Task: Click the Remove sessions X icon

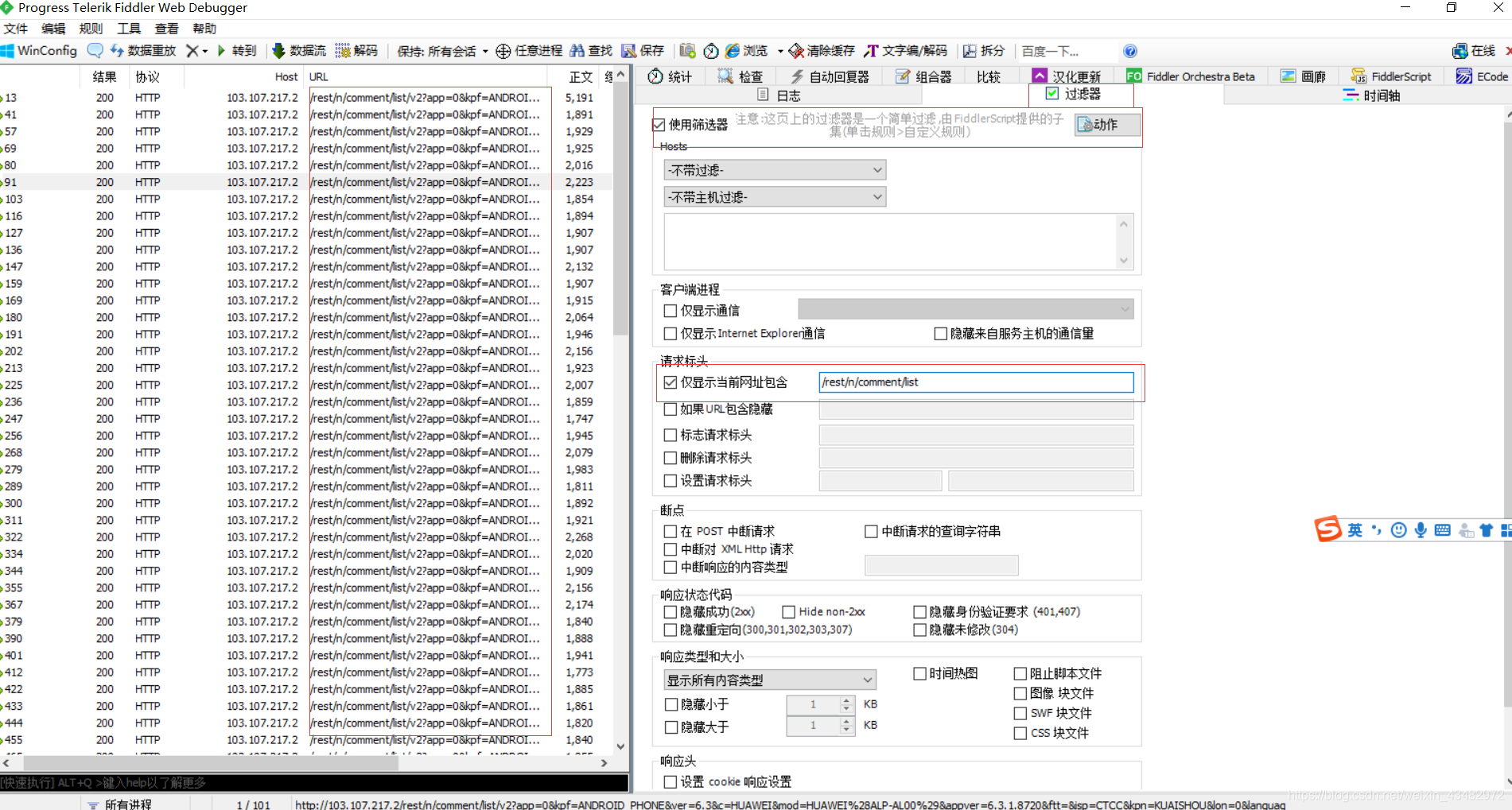Action: tap(192, 51)
